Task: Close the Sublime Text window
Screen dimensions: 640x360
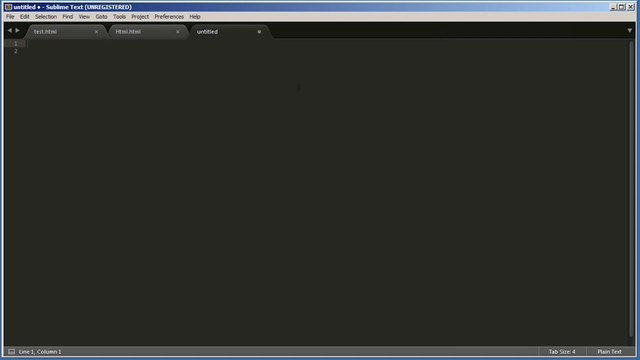Action: click(630, 7)
